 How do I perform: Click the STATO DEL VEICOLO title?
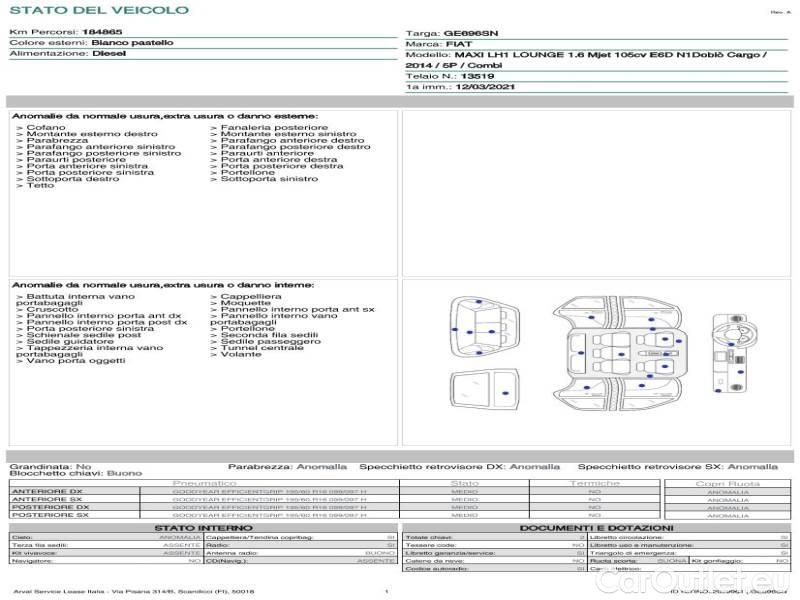coord(99,10)
